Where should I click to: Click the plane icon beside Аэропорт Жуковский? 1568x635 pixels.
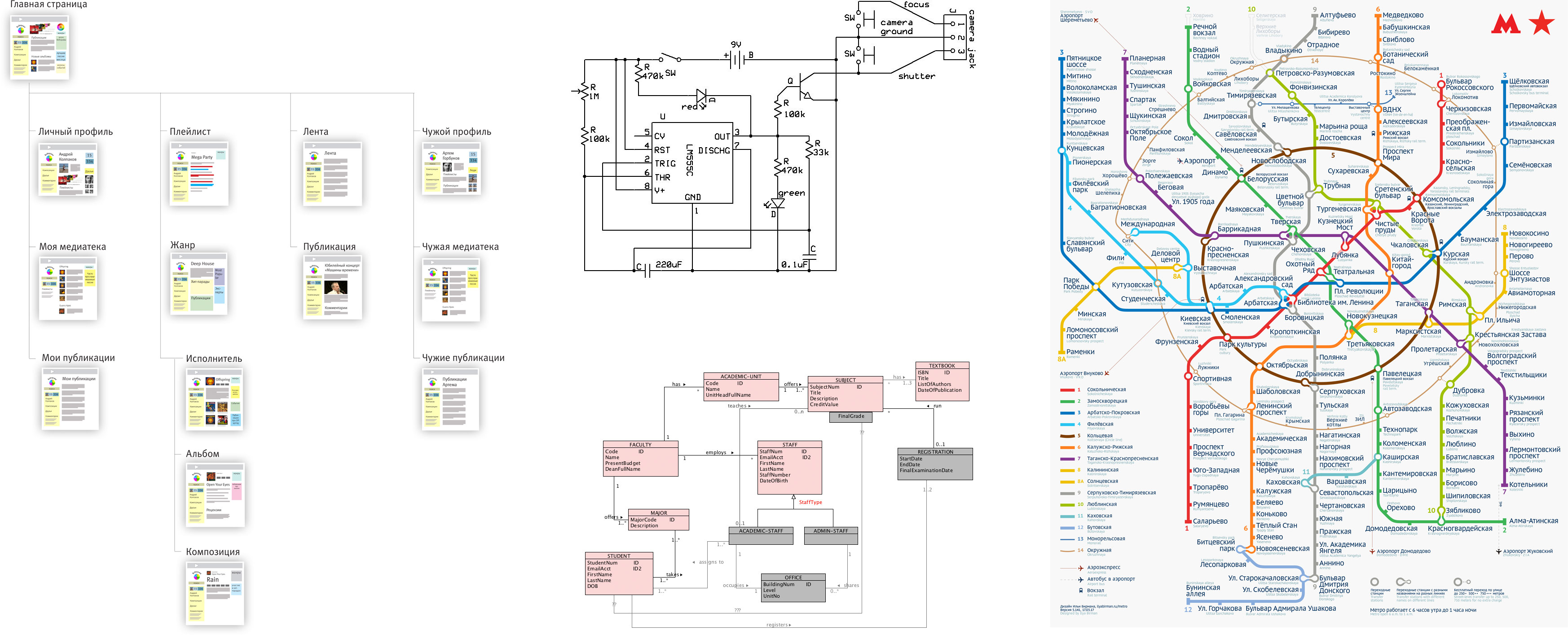[x=1498, y=552]
